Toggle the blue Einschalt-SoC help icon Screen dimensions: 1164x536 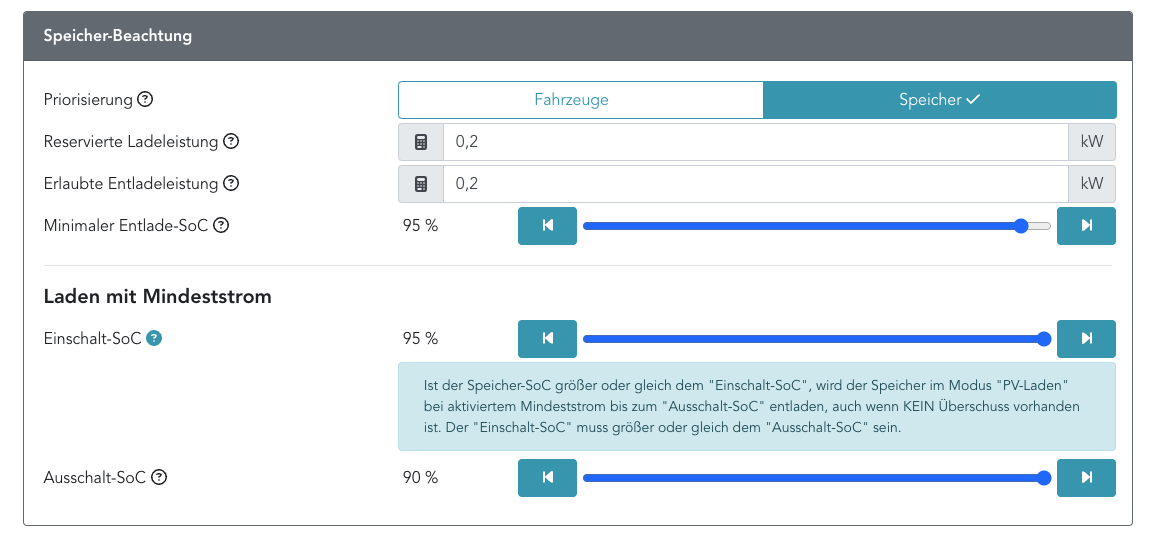click(154, 338)
